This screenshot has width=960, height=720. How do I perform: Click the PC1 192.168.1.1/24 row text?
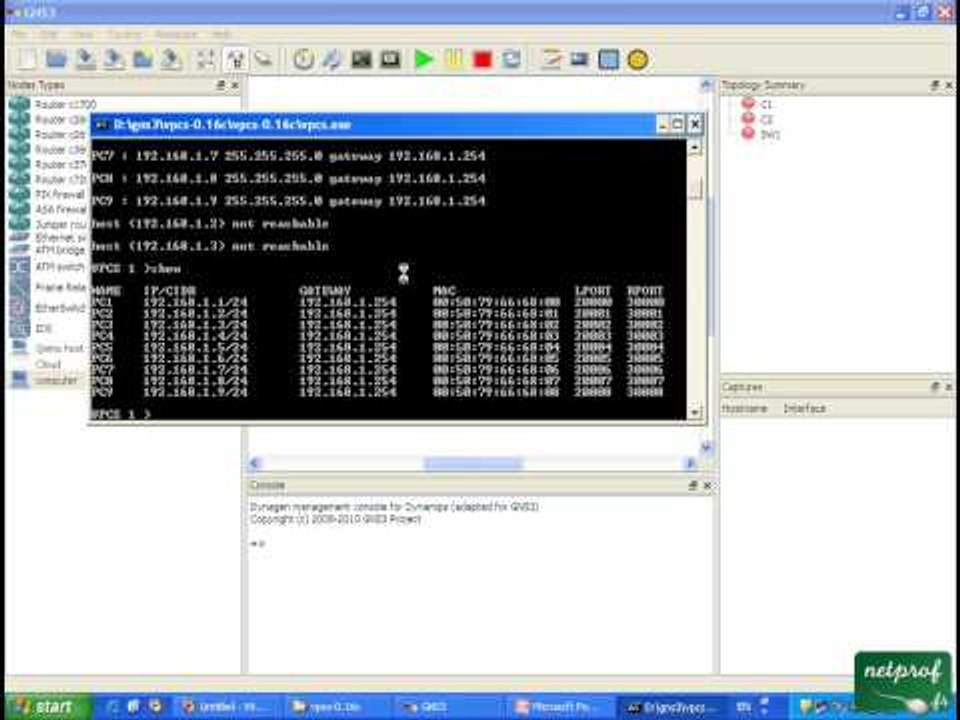(x=377, y=302)
